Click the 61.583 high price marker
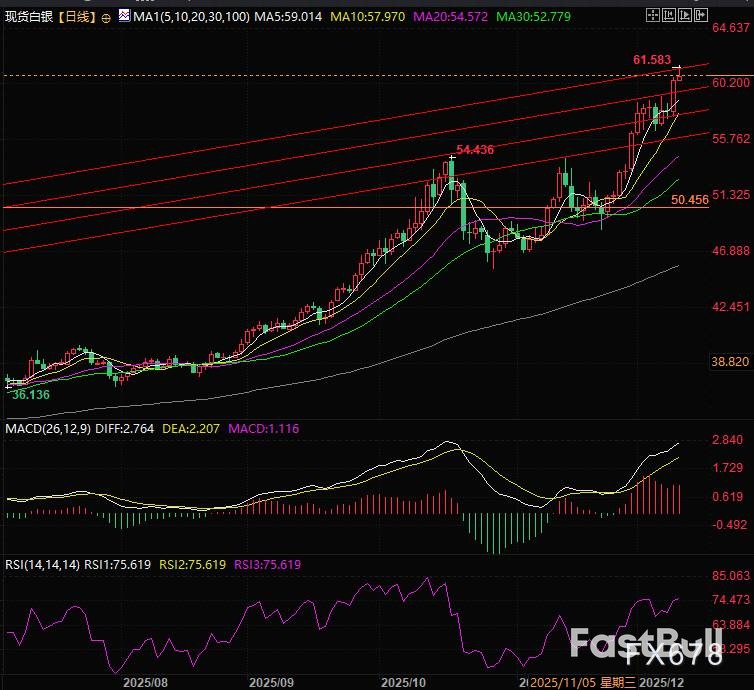Screen dimensions: 754x690 pyautogui.click(x=650, y=60)
